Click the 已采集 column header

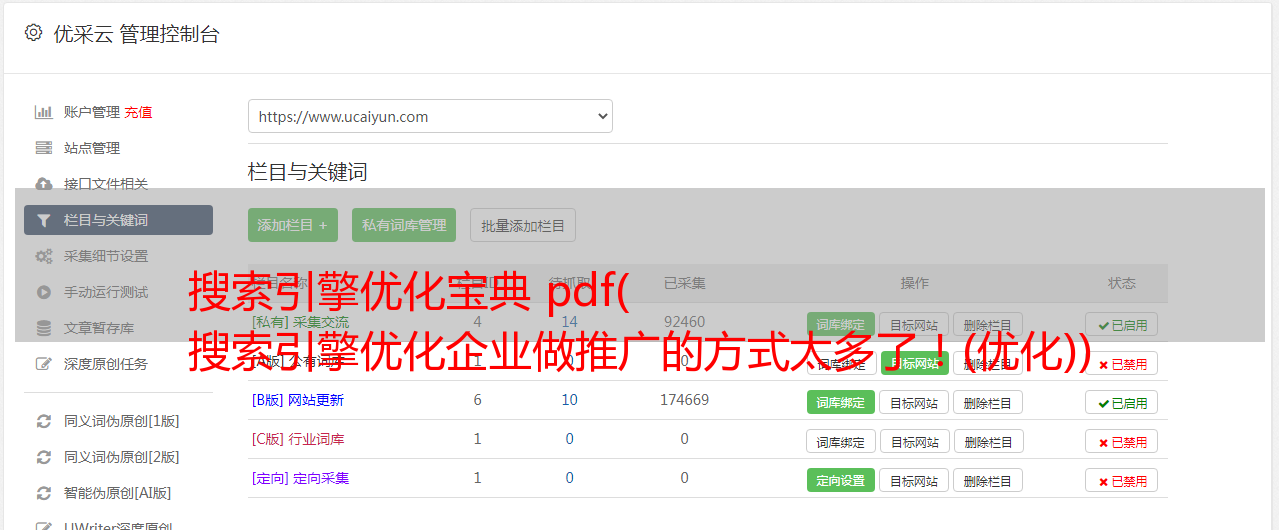tap(684, 283)
